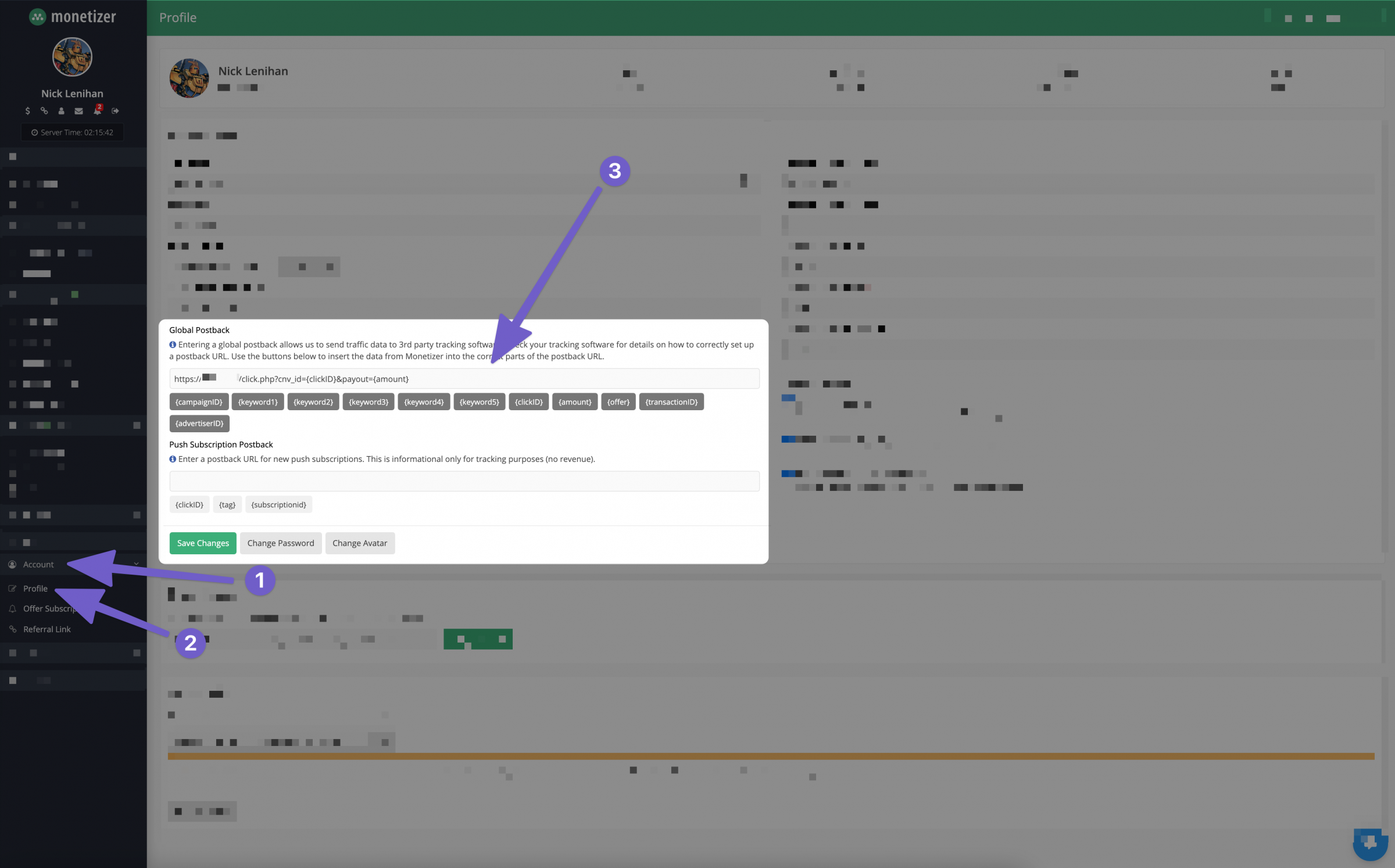Click the logout arrow icon
1395x868 pixels.
click(x=115, y=110)
